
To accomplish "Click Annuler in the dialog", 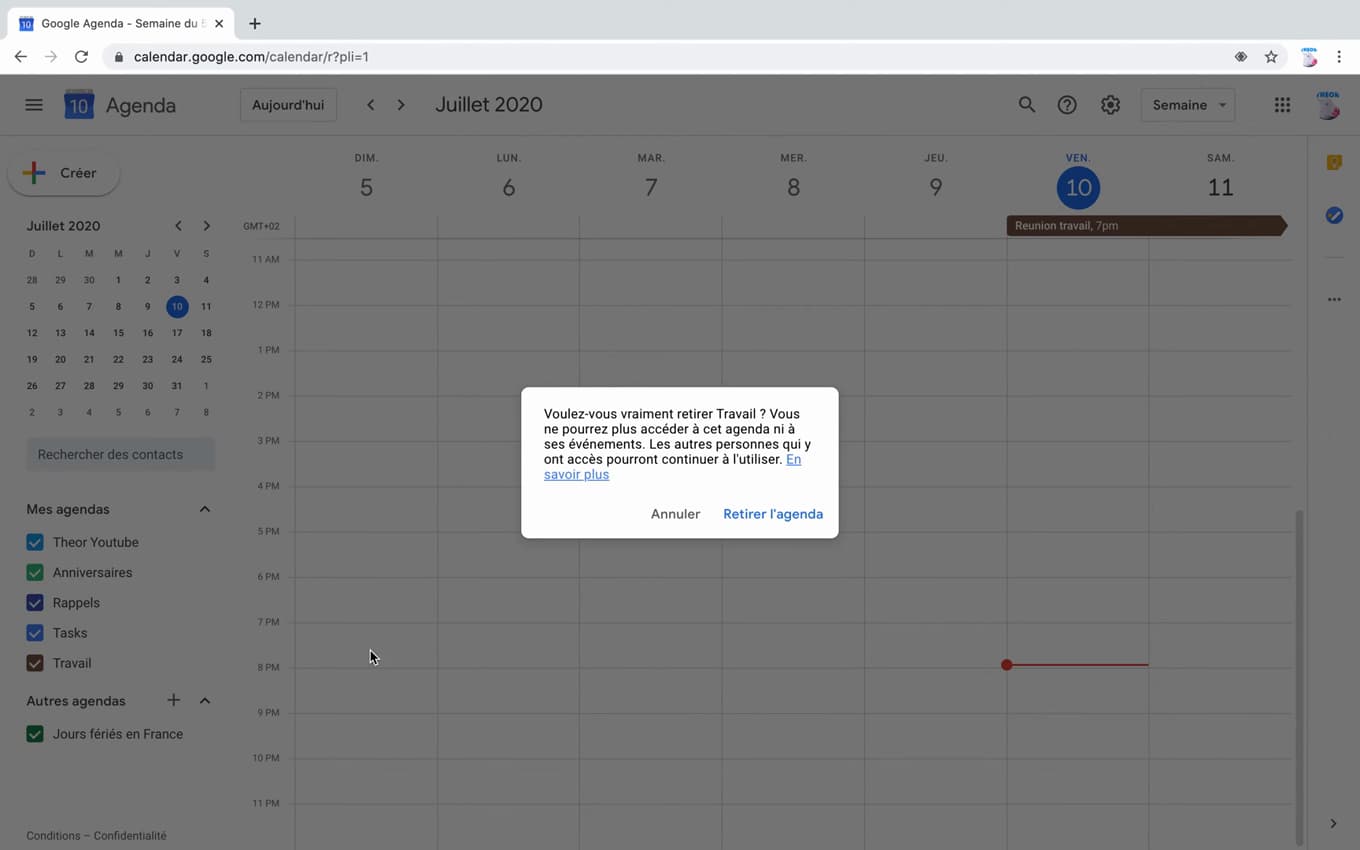I will [x=675, y=514].
